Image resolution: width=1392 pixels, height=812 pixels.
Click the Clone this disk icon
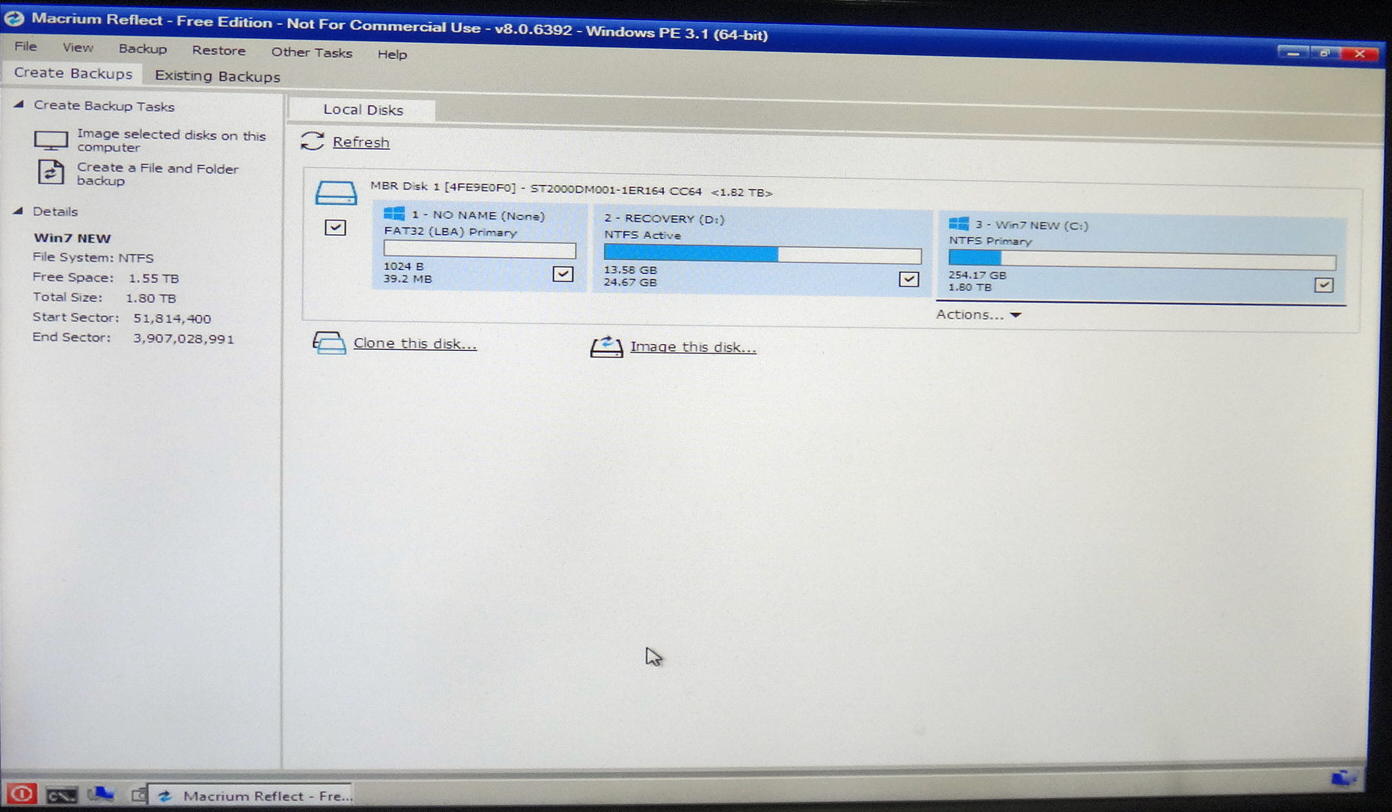(x=329, y=343)
